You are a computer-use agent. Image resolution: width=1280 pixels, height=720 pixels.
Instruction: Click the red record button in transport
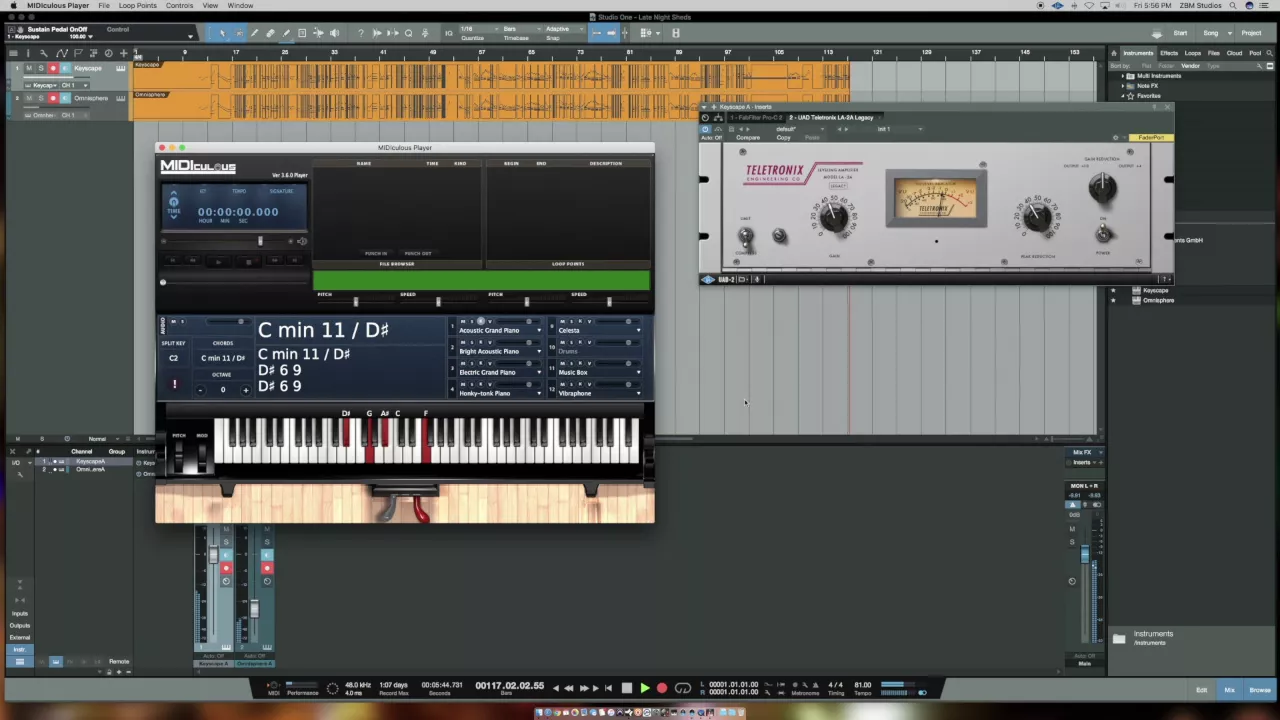(661, 688)
